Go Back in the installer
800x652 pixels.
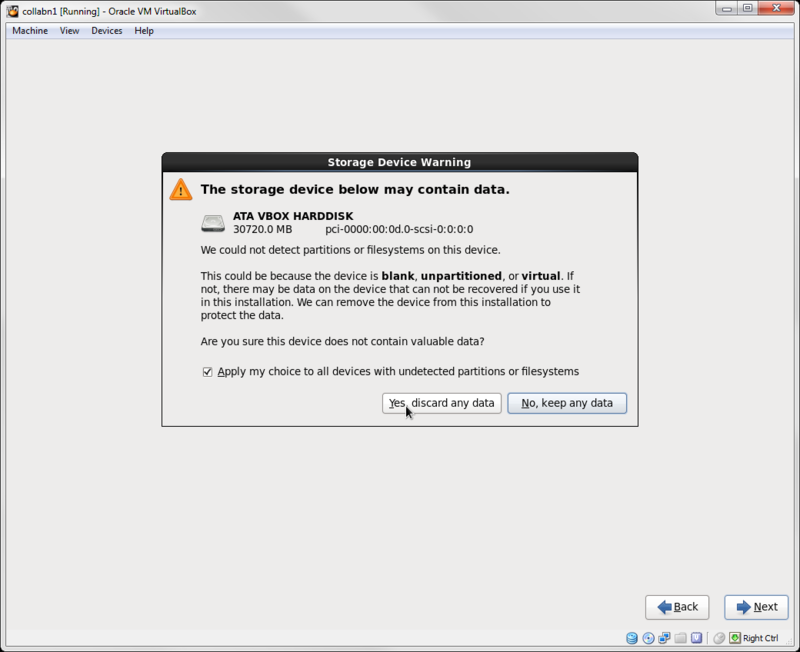tap(677, 607)
